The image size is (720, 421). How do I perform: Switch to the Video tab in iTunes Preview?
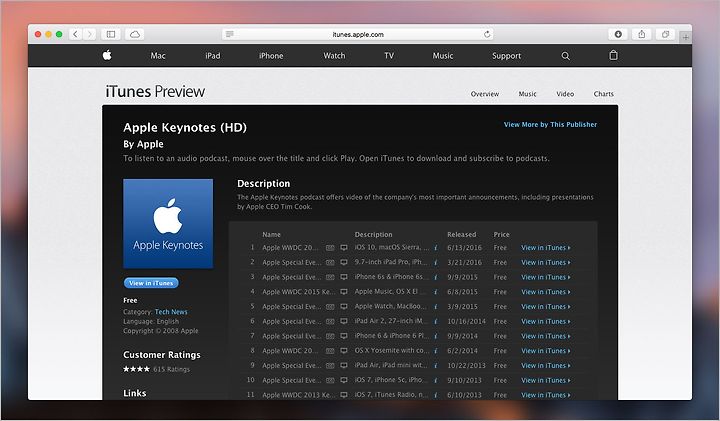[x=565, y=94]
